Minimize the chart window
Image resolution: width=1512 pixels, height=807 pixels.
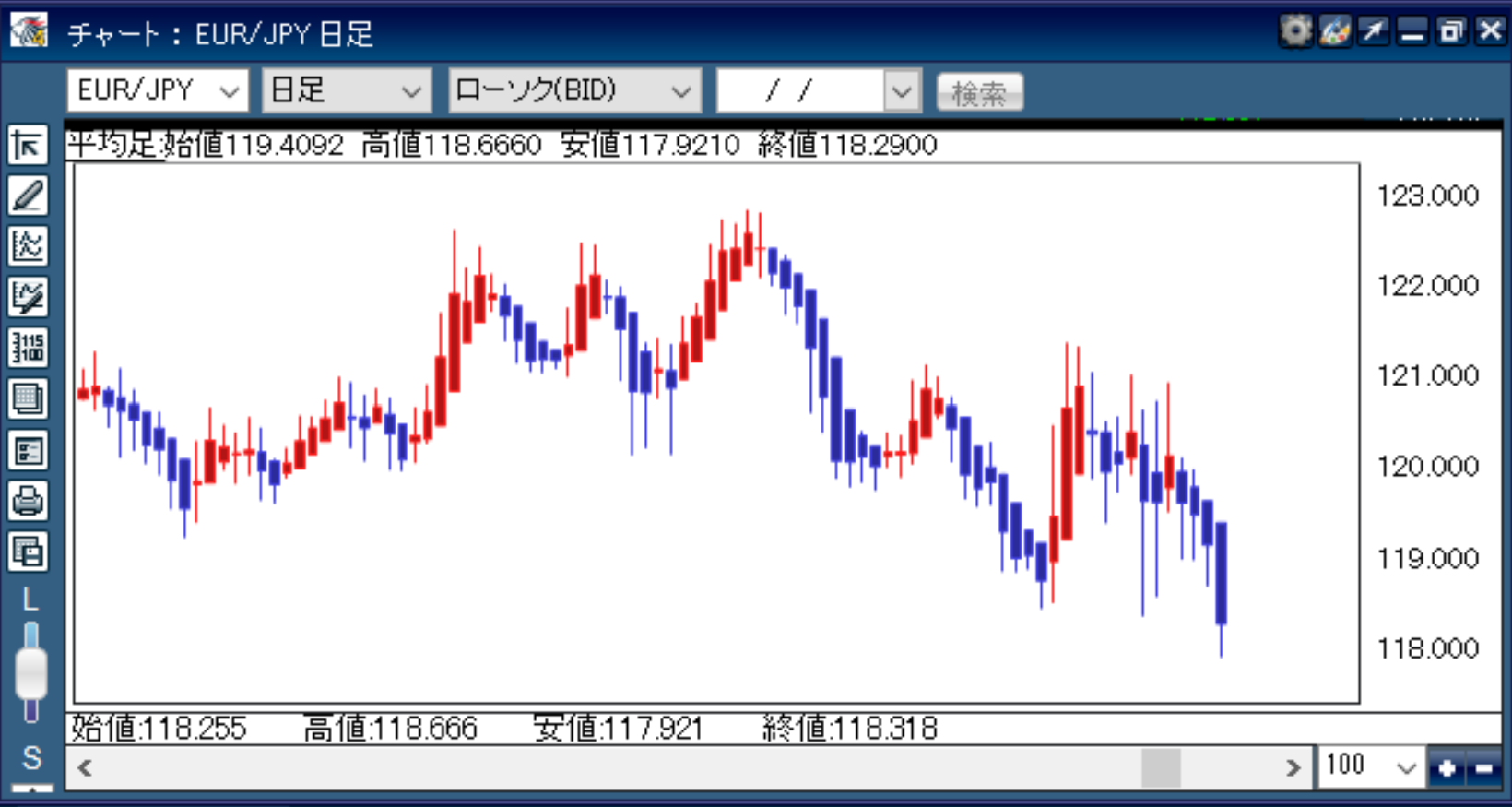coord(1412,31)
